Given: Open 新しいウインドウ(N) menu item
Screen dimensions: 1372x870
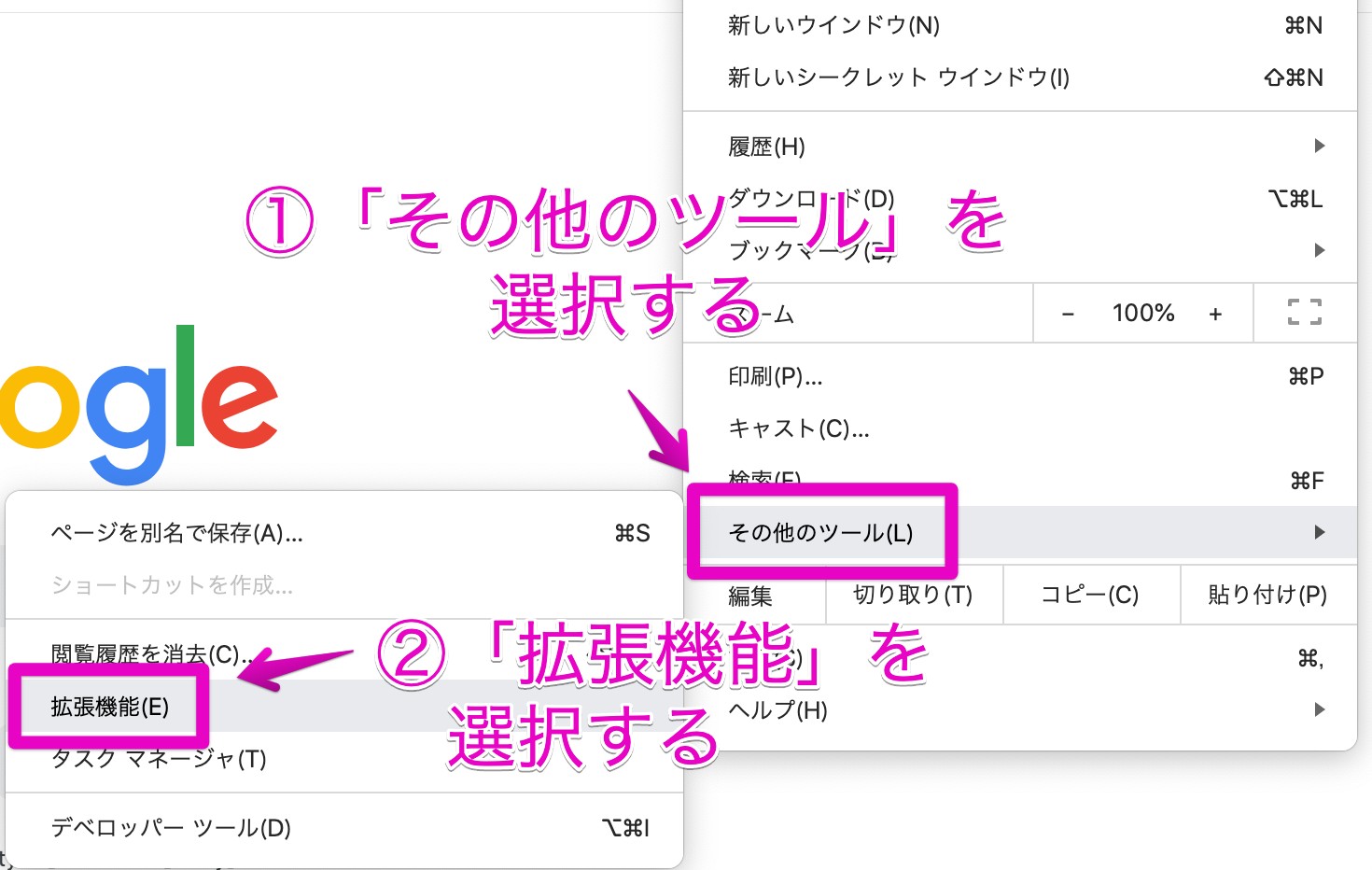Looking at the screenshot, I should click(833, 25).
